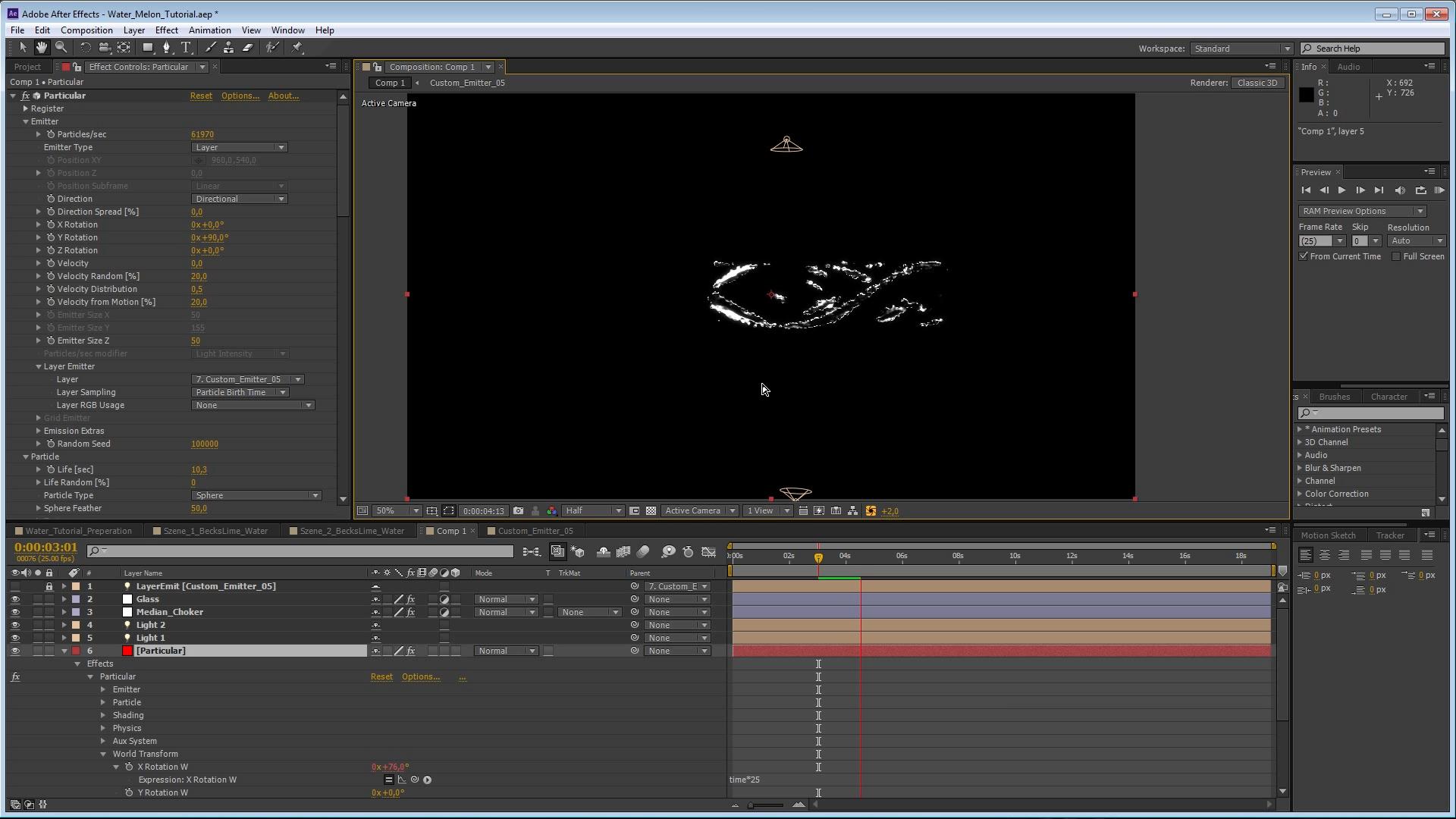Click the Reset link for Particular effect
1456x819 pixels.
pyautogui.click(x=201, y=96)
